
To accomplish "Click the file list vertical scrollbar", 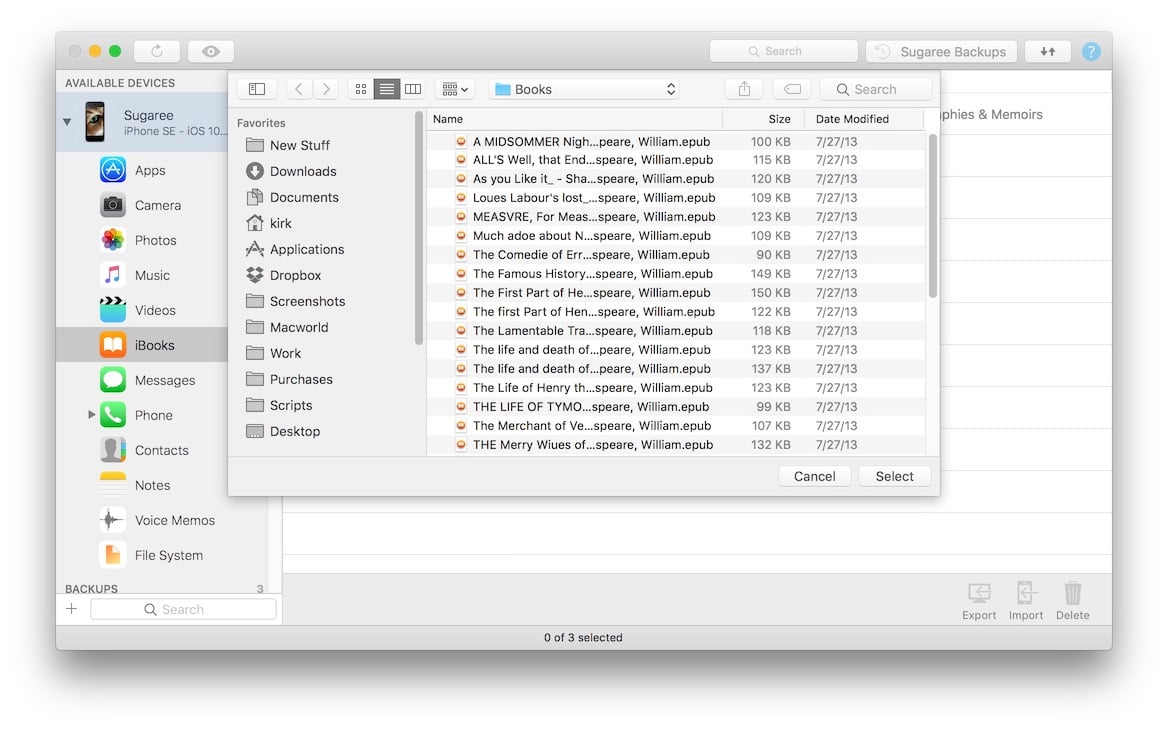I will coord(933,216).
